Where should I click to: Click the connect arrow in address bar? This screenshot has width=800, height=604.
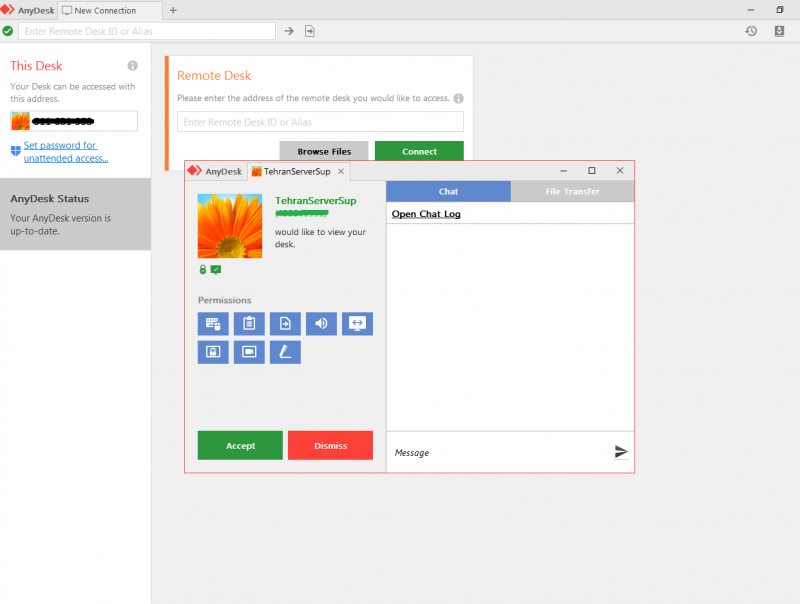click(289, 31)
